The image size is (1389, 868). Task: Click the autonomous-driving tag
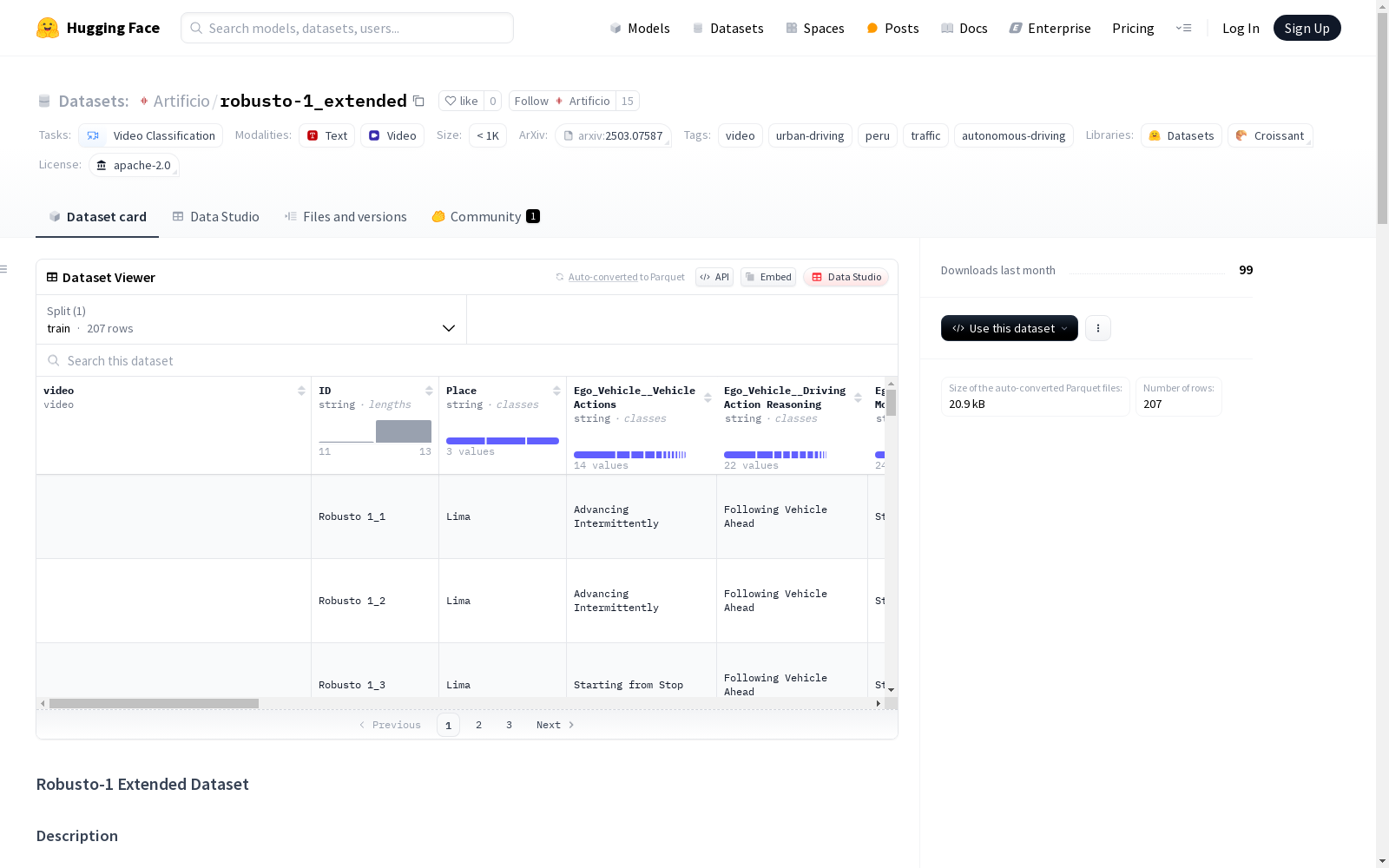(1014, 135)
